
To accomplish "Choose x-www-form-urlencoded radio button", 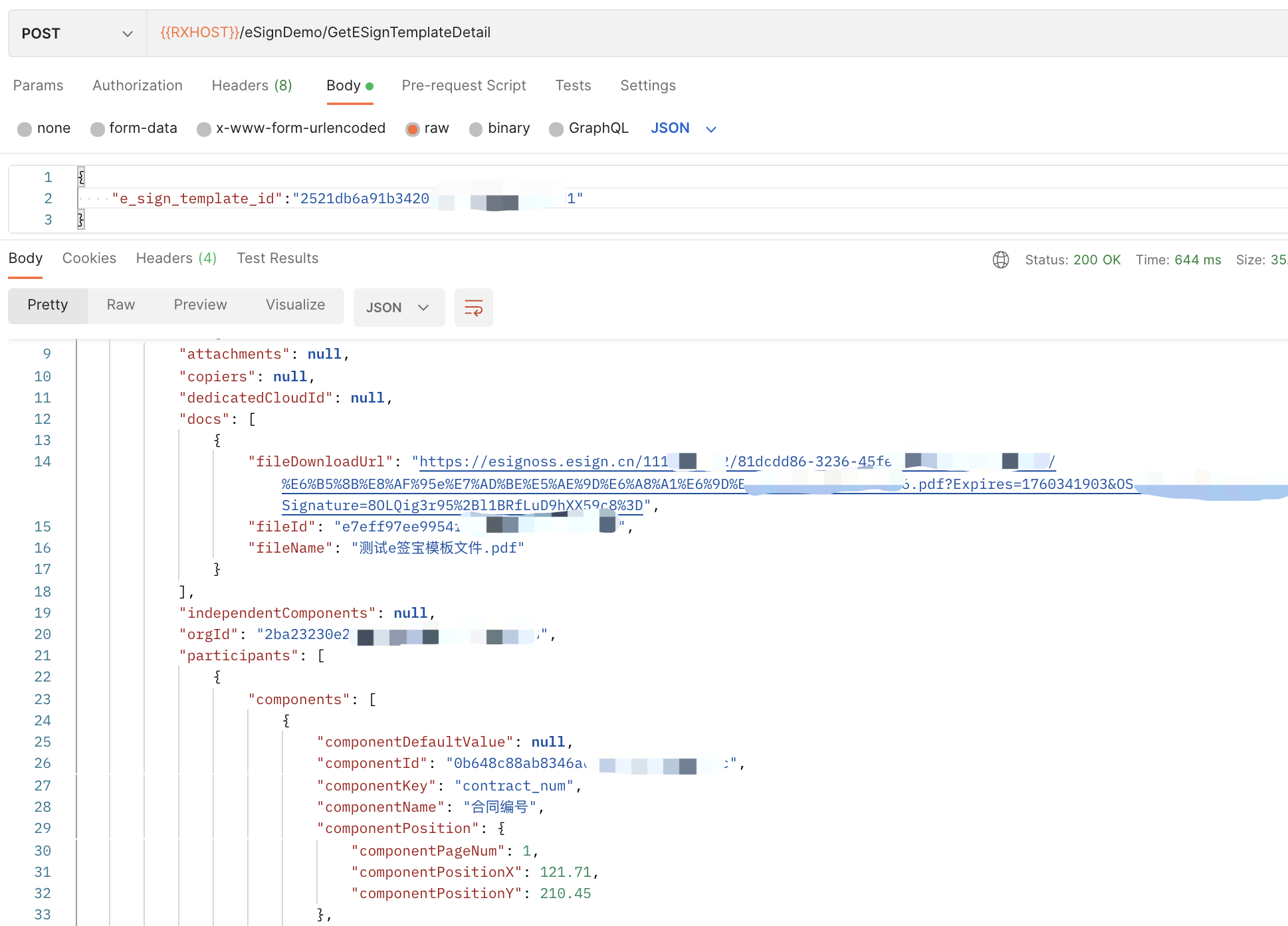I will coord(204,129).
